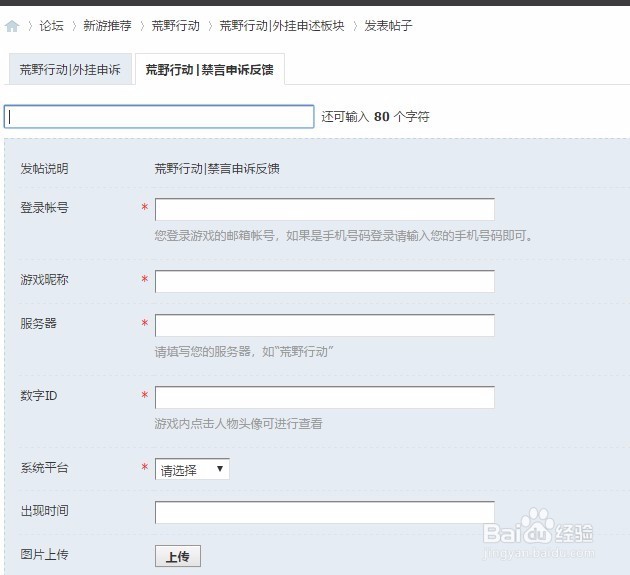Click the 系统平台 label
Viewport: 630px width, 575px height.
click(44, 467)
